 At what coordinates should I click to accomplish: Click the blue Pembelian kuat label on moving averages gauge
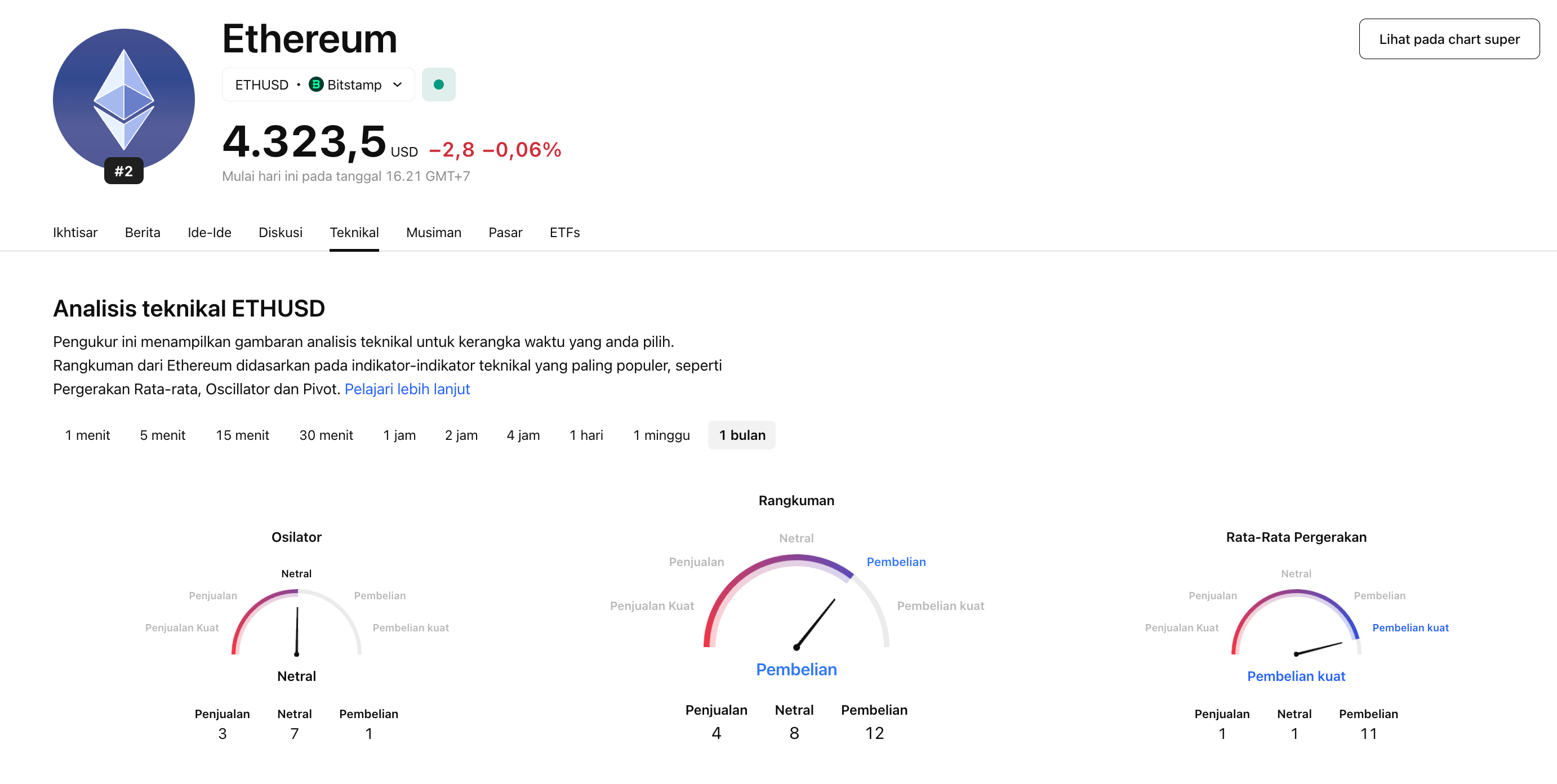pos(1410,628)
